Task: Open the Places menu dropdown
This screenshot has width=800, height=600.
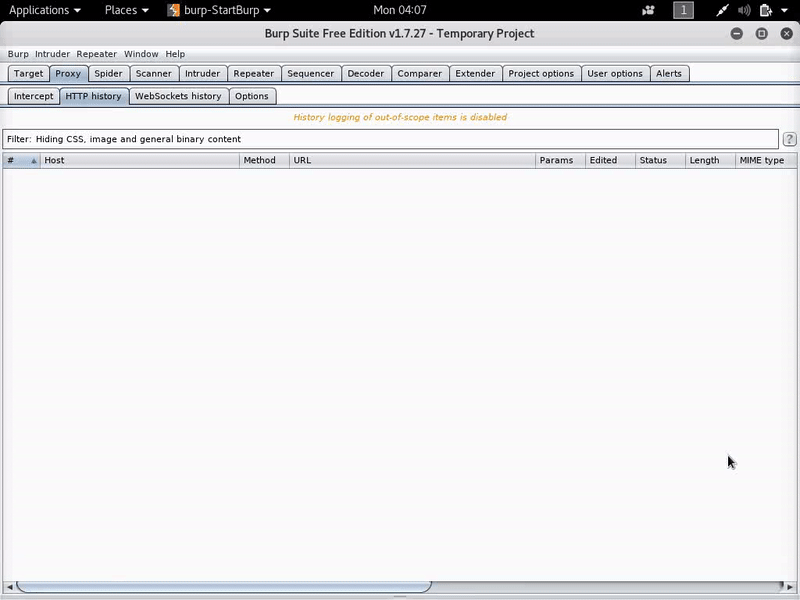Action: click(126, 10)
